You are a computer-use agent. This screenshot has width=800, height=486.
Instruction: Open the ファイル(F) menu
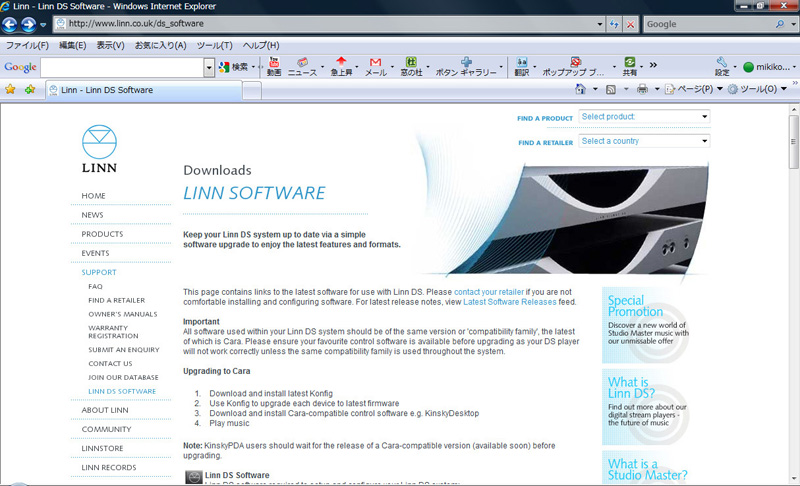click(27, 46)
